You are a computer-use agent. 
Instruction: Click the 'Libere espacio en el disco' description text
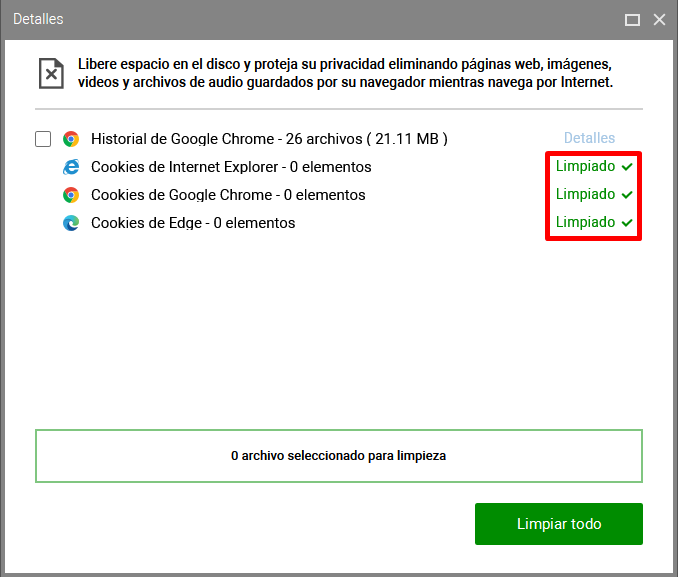coord(345,73)
